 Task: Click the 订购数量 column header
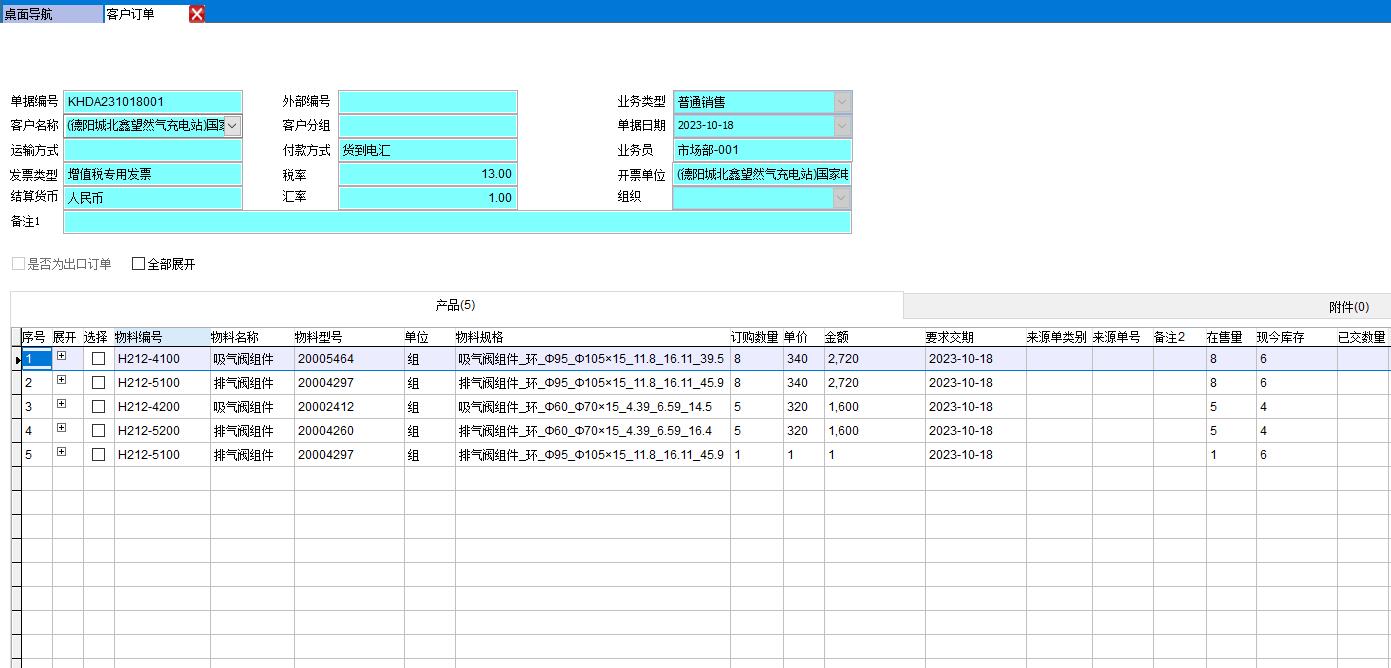tap(755, 338)
